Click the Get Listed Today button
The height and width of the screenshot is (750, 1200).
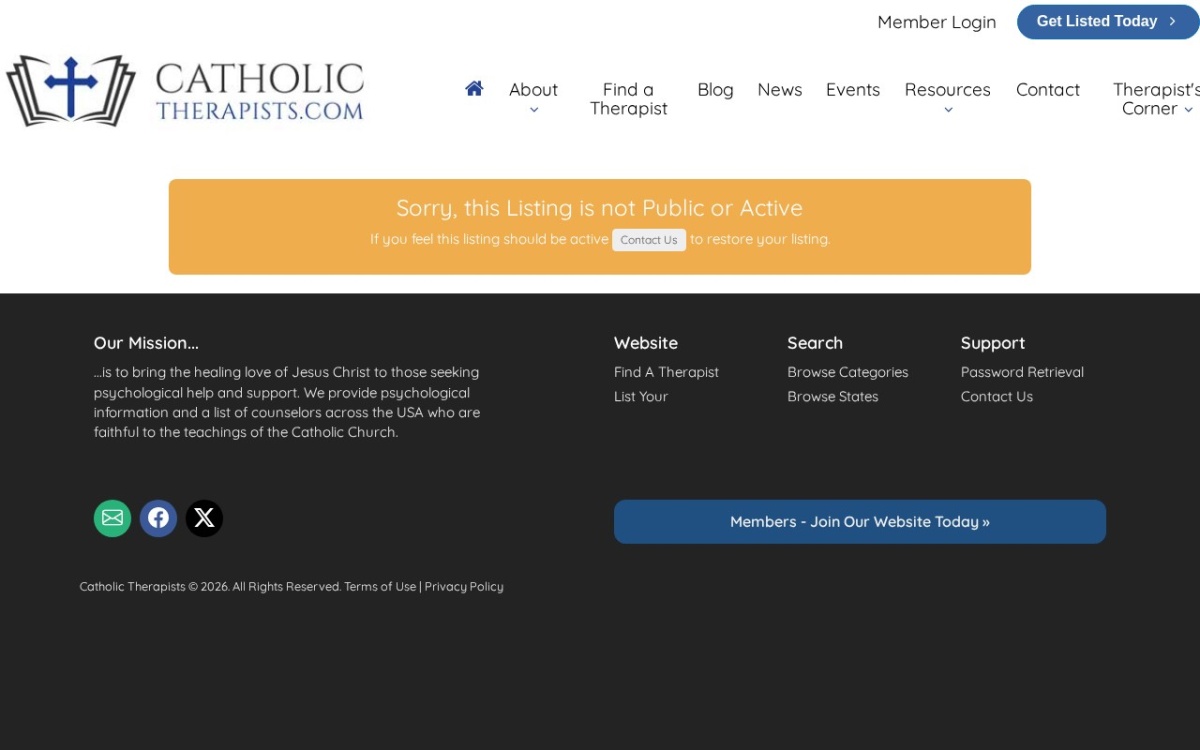click(1108, 21)
